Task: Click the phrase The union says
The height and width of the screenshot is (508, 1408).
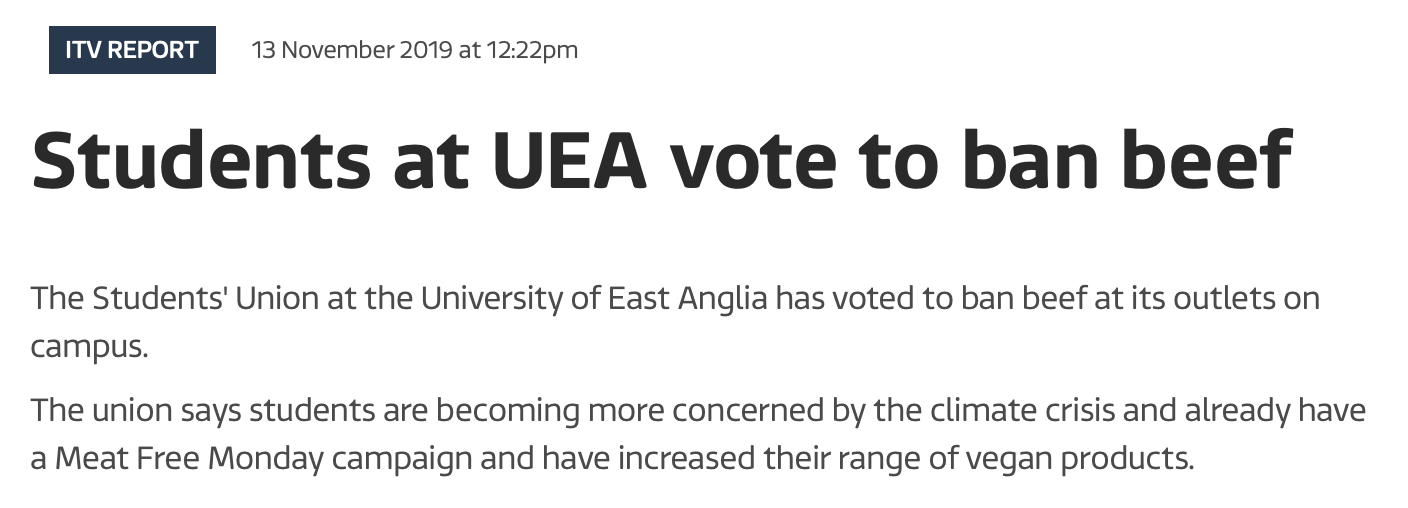Action: [x=134, y=410]
